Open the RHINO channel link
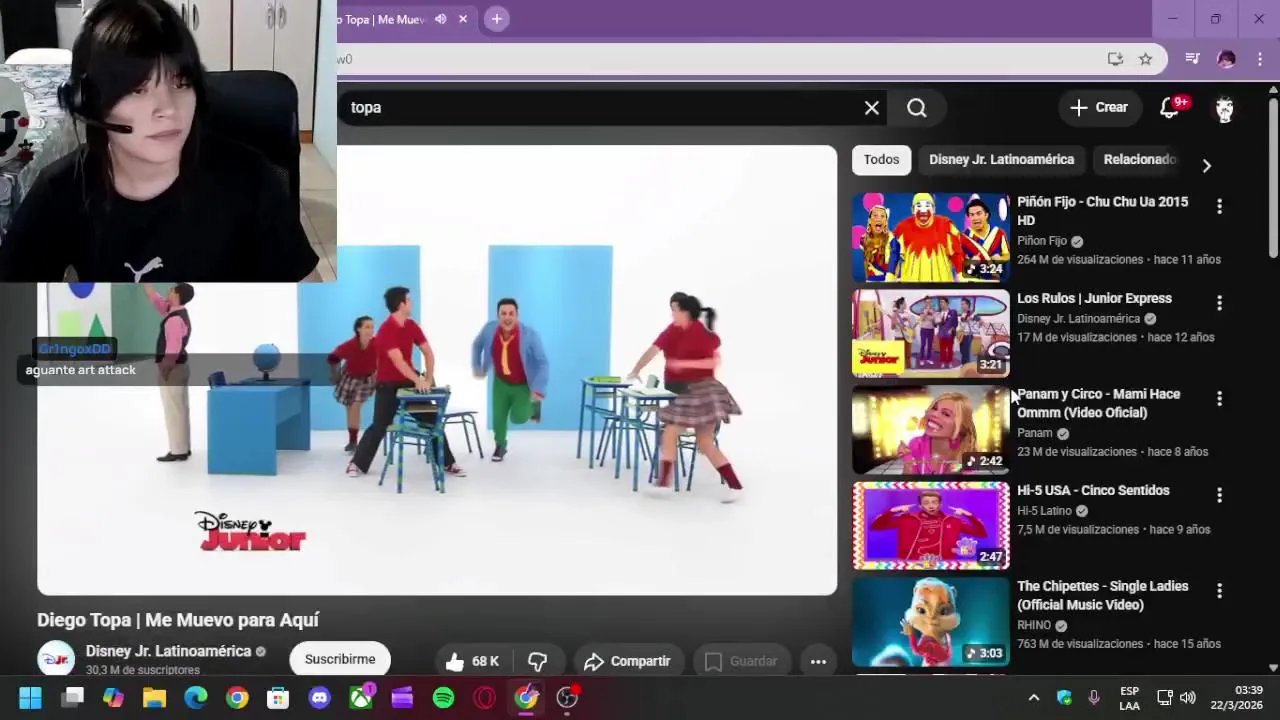1280x720 pixels. (1034, 625)
